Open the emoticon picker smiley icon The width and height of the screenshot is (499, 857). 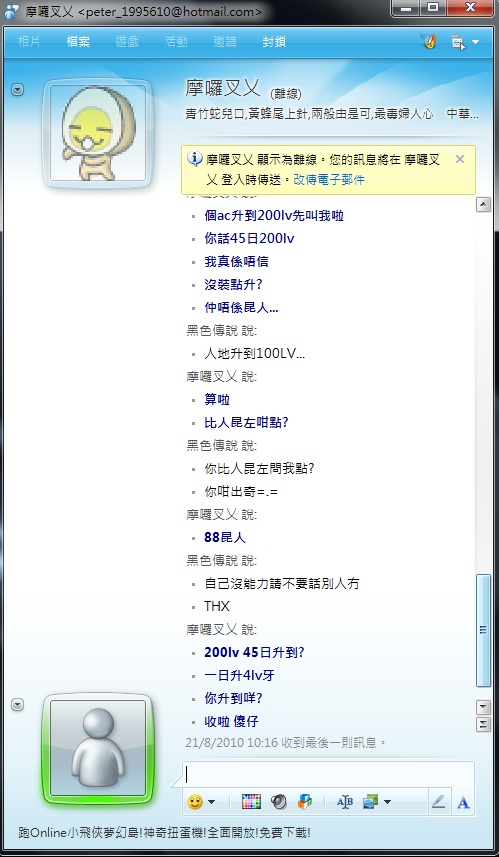click(195, 802)
